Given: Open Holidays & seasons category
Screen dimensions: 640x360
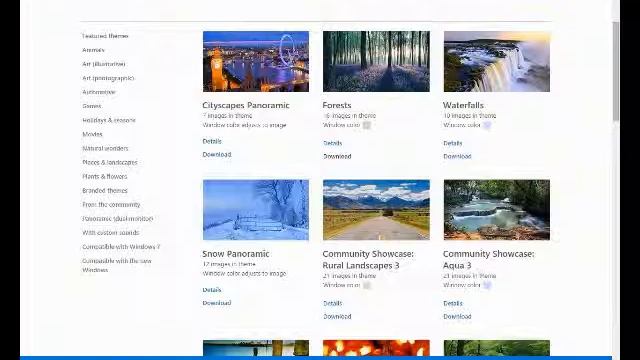Looking at the screenshot, I should click(x=109, y=120).
